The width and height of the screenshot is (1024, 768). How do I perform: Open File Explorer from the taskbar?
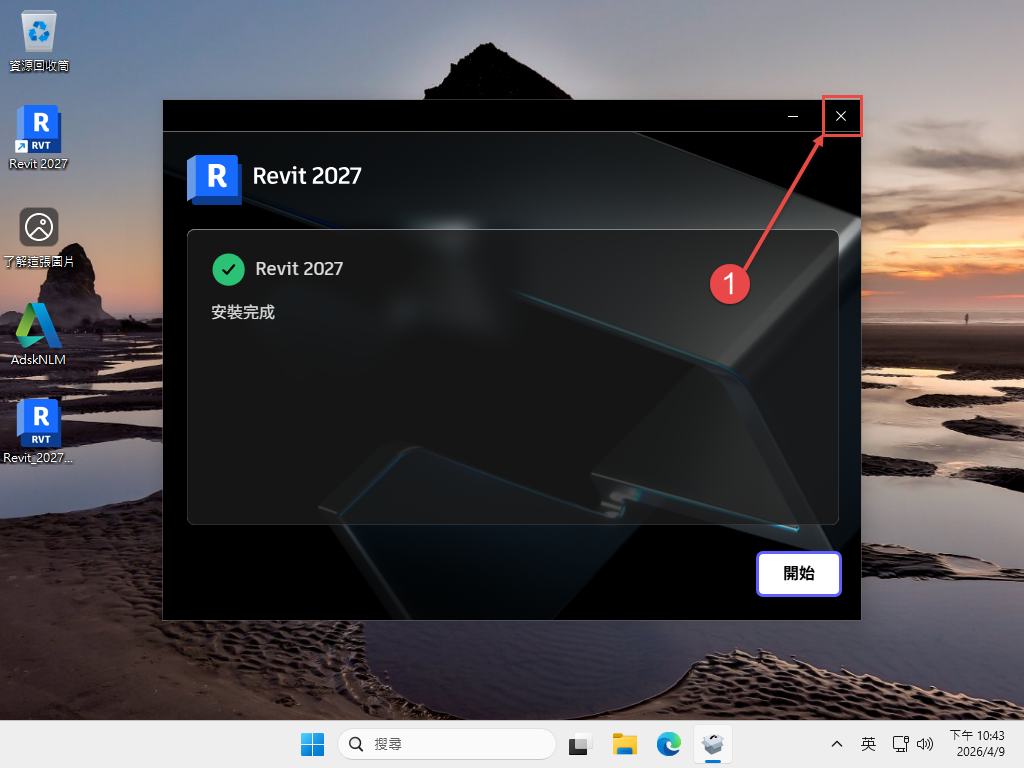pos(625,744)
